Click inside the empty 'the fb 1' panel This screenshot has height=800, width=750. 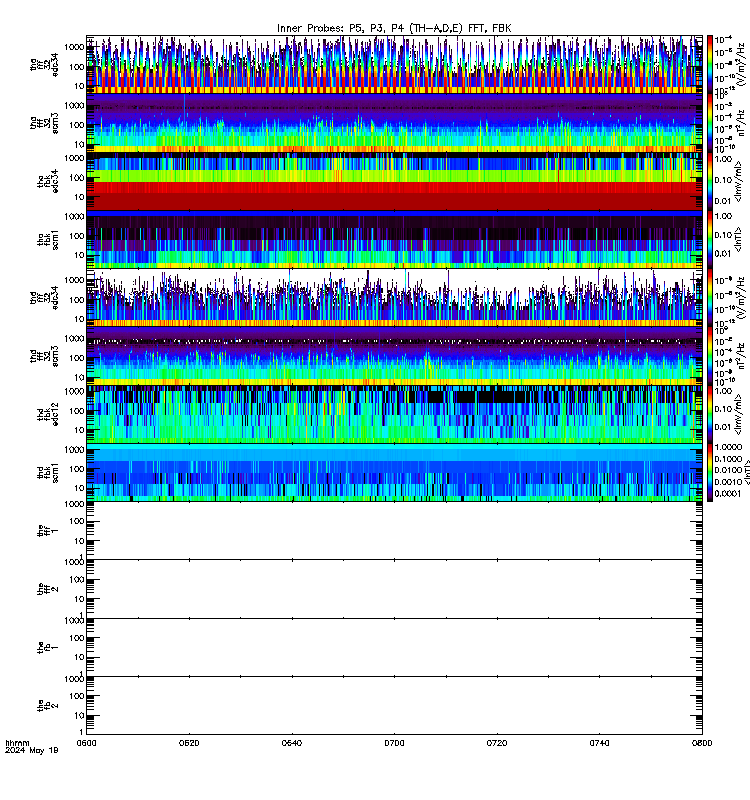coord(394,647)
